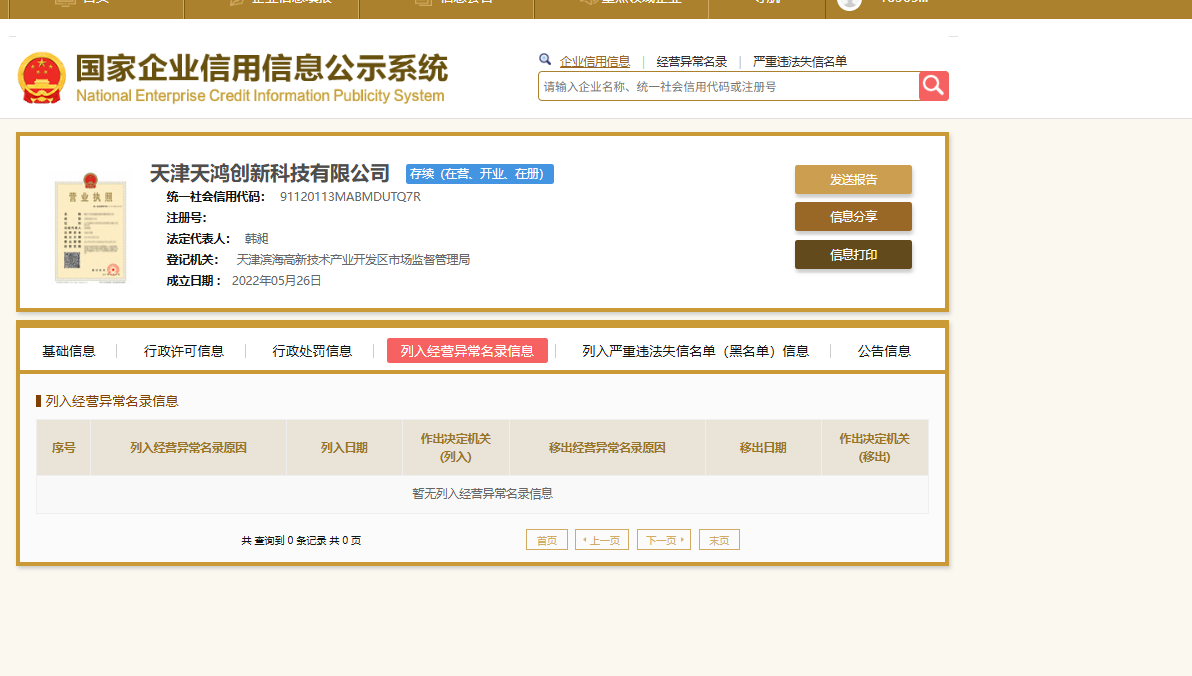Click the registration authority 天津滨海高新技术产业开发区市场监督管理局
The image size is (1192, 676).
pyautogui.click(x=353, y=260)
